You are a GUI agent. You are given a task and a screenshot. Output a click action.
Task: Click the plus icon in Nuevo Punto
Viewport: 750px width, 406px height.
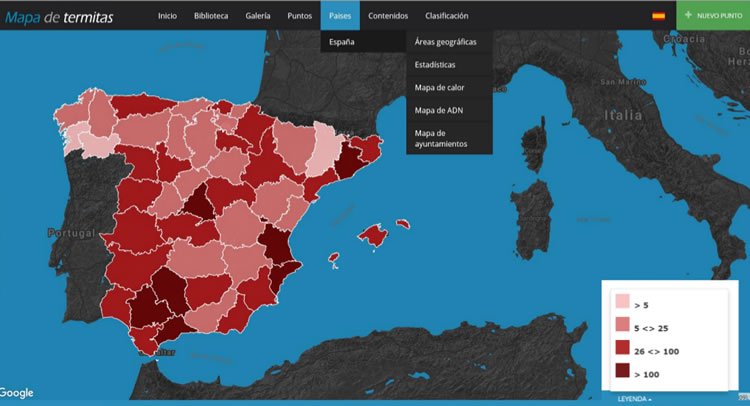[689, 16]
